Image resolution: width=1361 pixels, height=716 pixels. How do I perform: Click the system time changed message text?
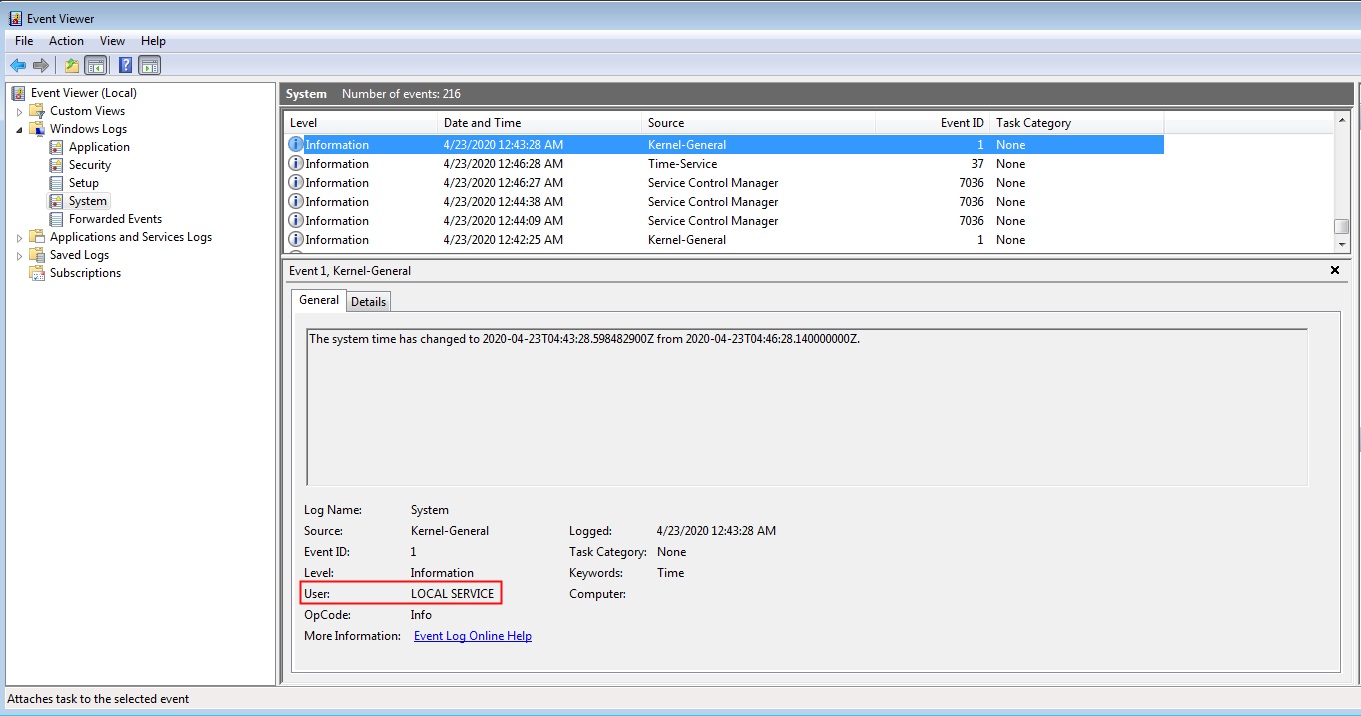[585, 339]
